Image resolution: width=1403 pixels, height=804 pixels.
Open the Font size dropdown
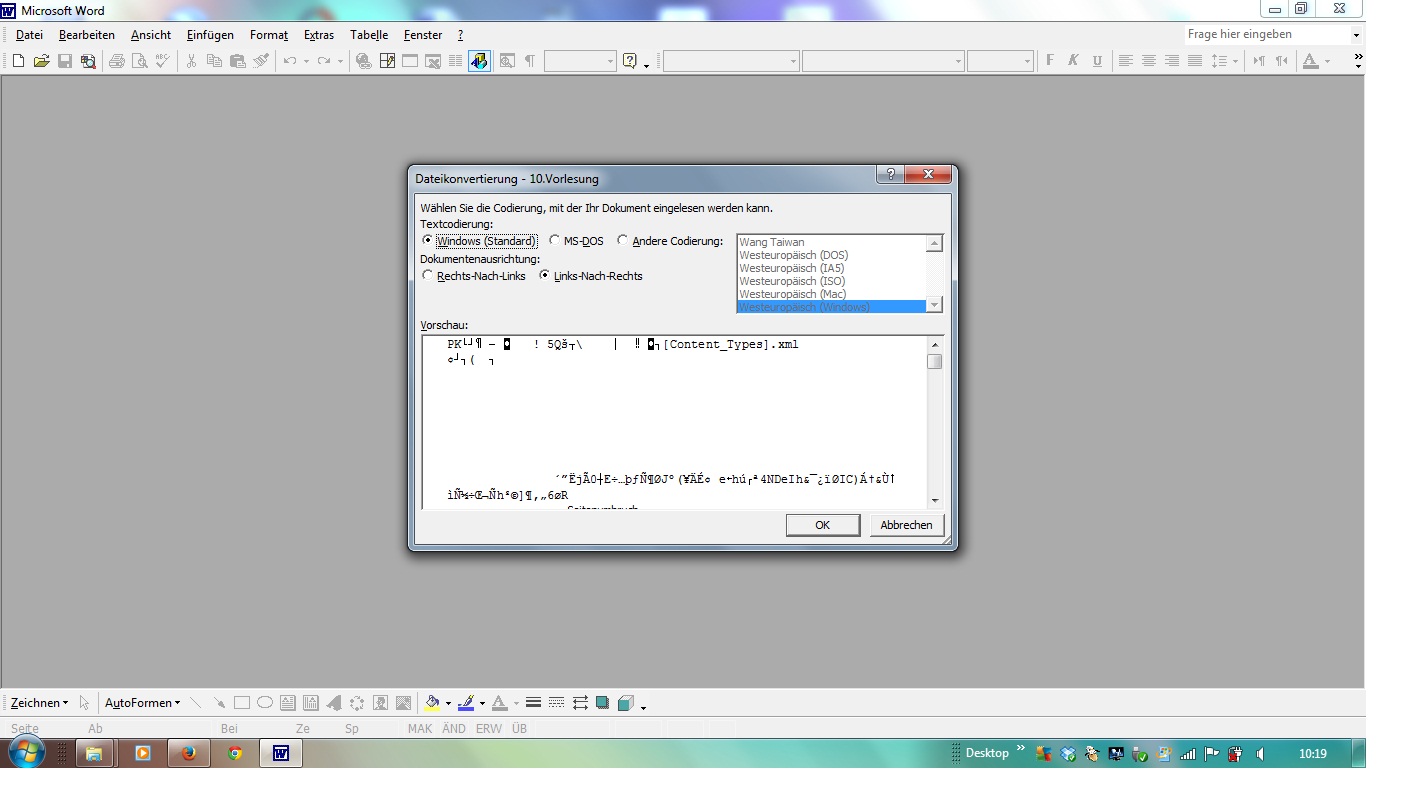point(1027,61)
